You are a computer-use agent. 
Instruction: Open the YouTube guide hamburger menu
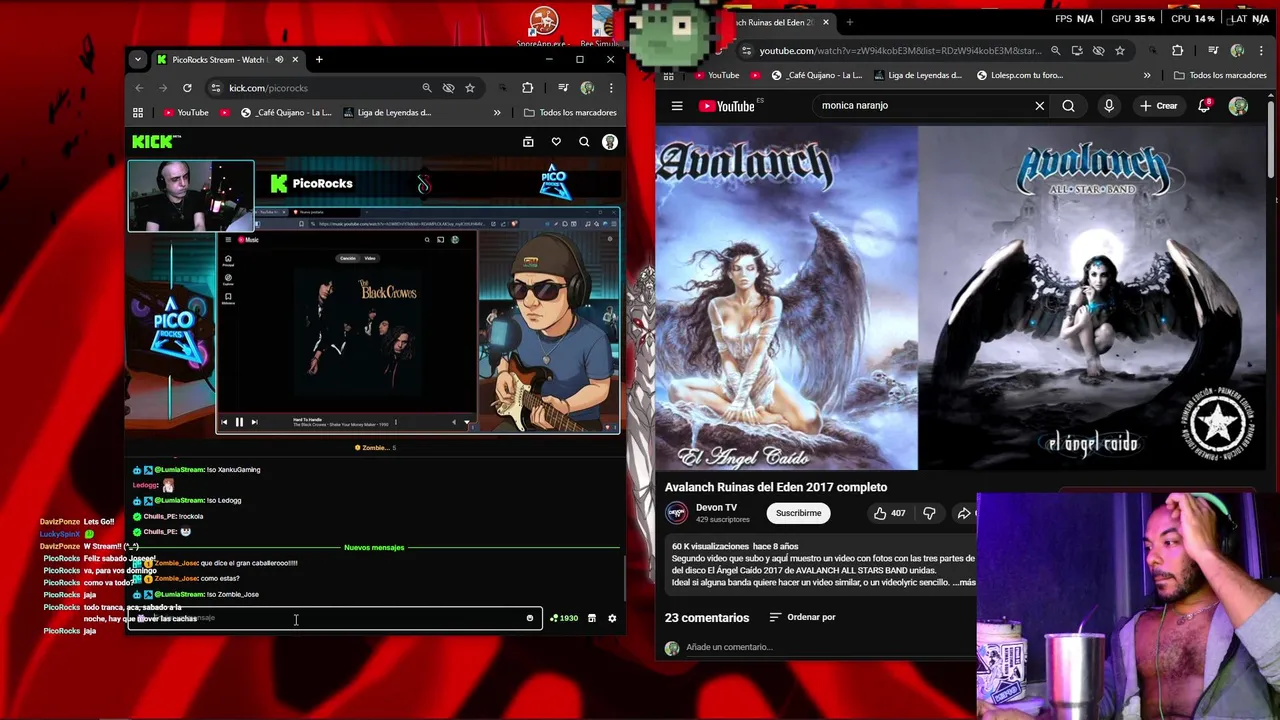click(x=677, y=106)
